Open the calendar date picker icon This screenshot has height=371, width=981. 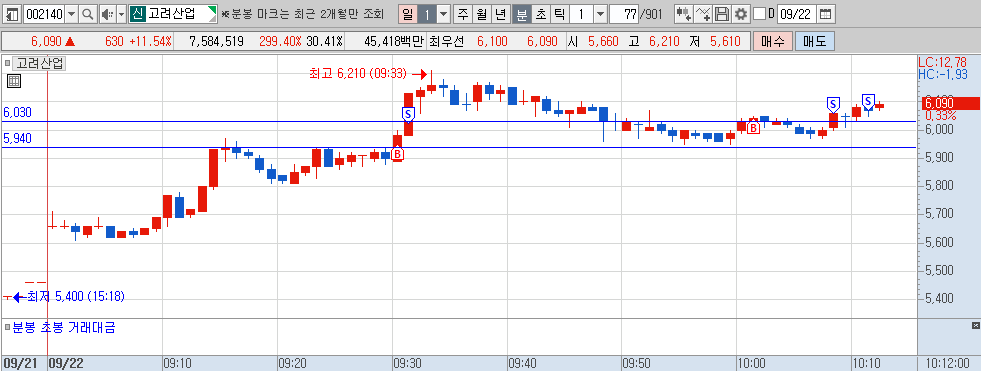tap(826, 13)
